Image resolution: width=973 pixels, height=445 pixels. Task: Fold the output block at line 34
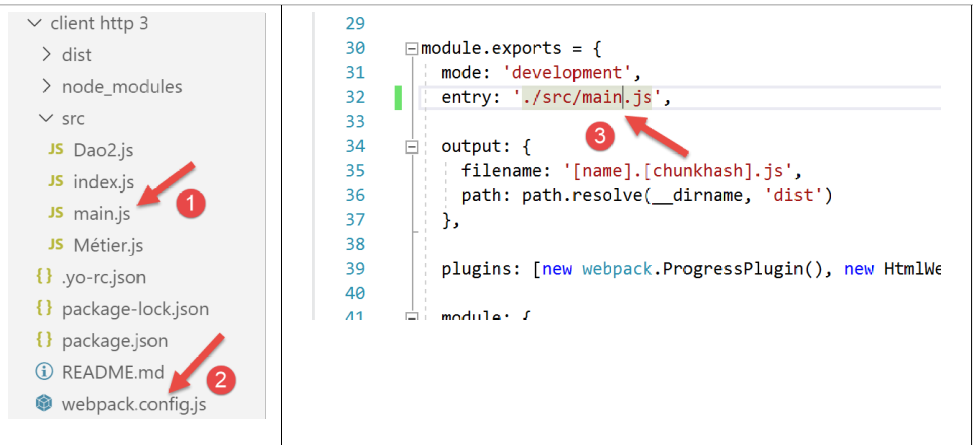click(x=410, y=147)
